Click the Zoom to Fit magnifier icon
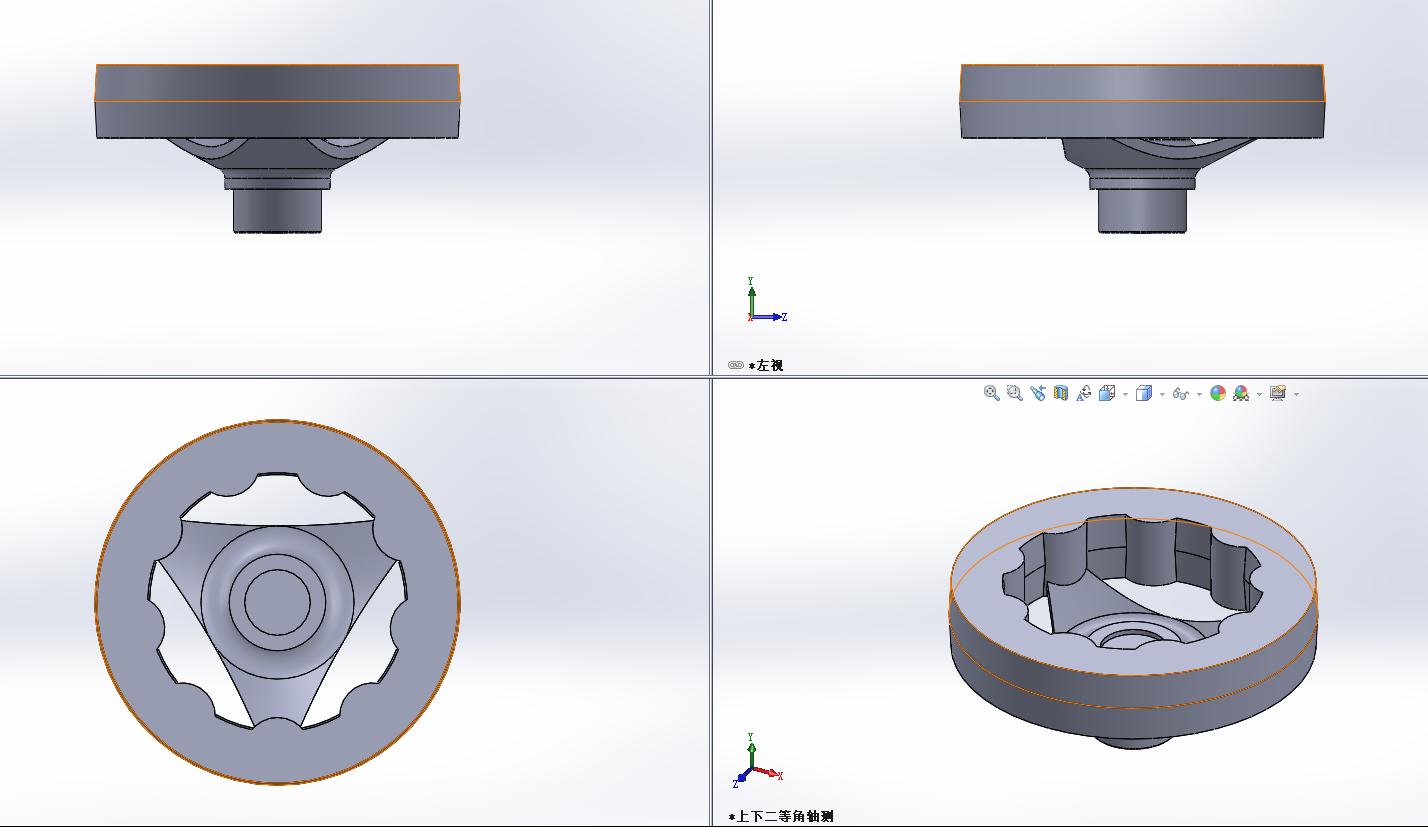Screen dimensions: 1428x827 992,394
